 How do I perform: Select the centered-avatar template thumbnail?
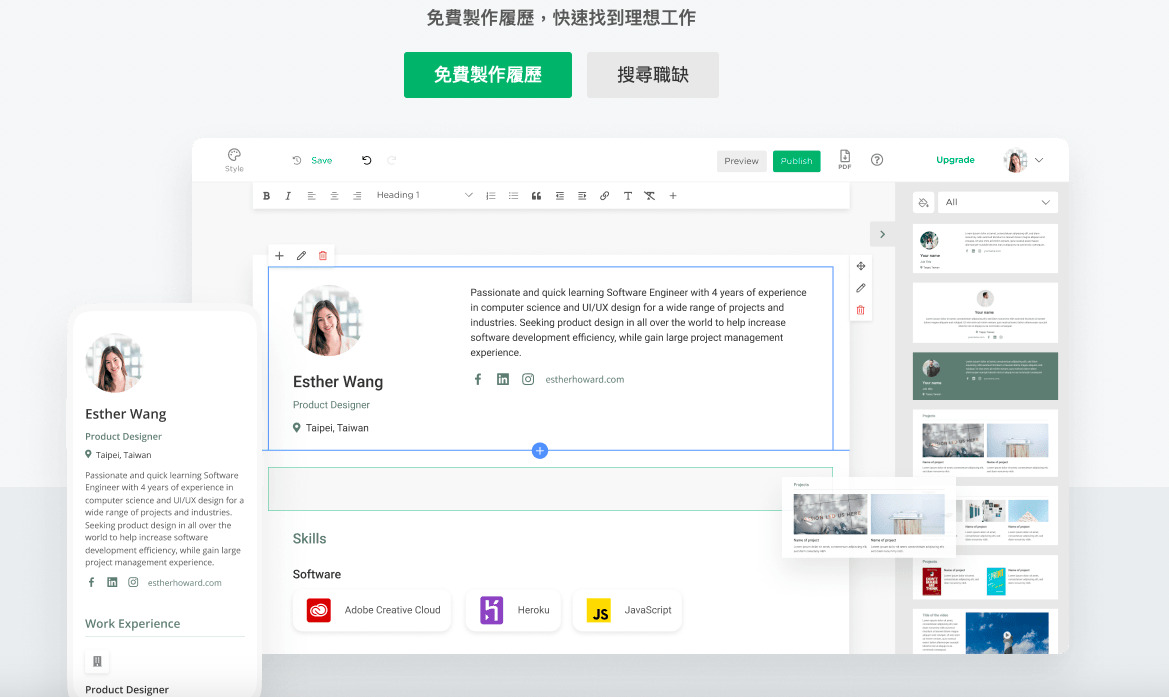[x=985, y=313]
